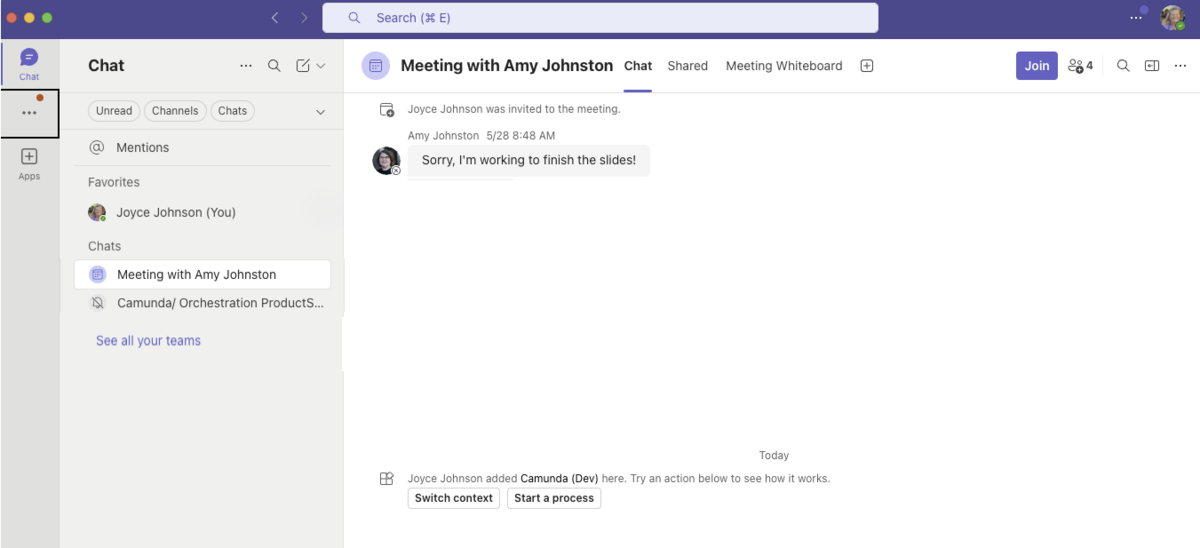1200x548 pixels.
Task: Click Amy Johnston's avatar
Action: click(x=386, y=160)
